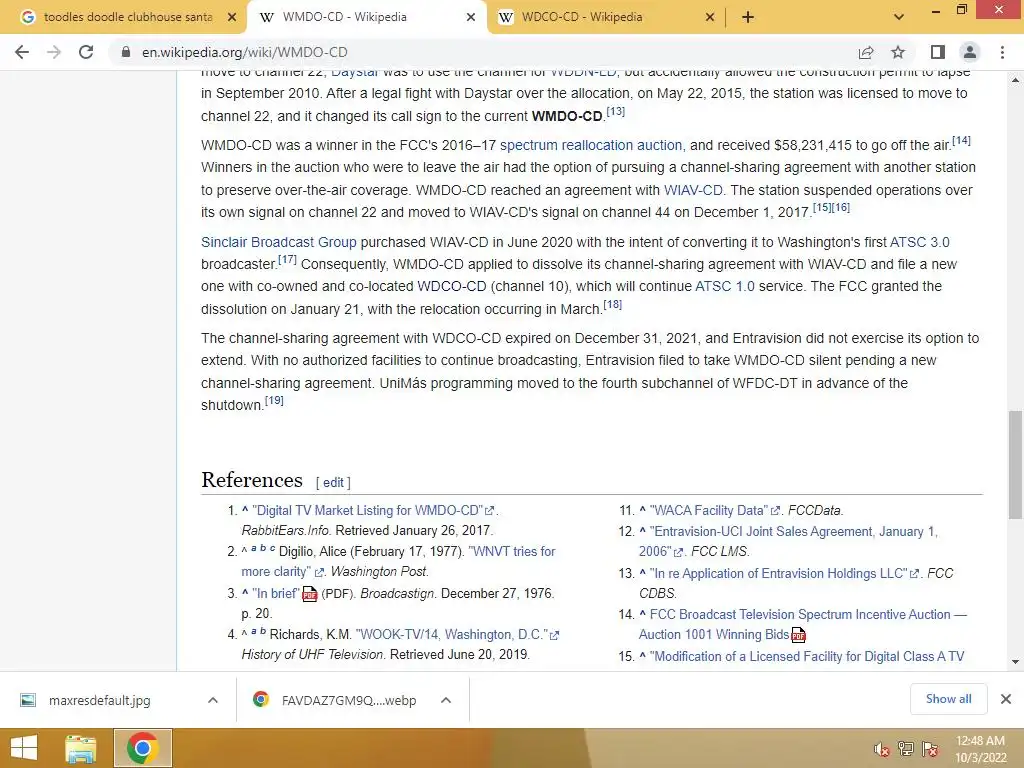The image size is (1024, 768).
Task: Click the muted volume tray icon
Action: (x=882, y=750)
